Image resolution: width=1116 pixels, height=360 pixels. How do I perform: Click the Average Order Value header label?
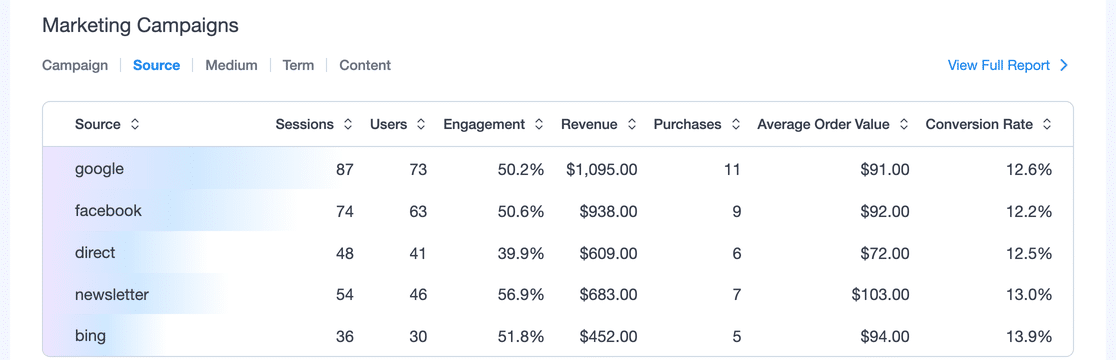tap(823, 125)
